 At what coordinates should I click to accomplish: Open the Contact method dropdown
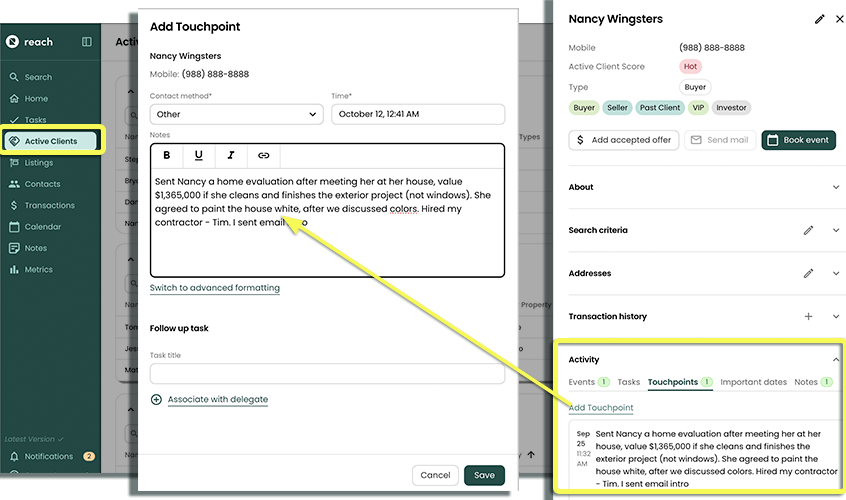[x=236, y=114]
